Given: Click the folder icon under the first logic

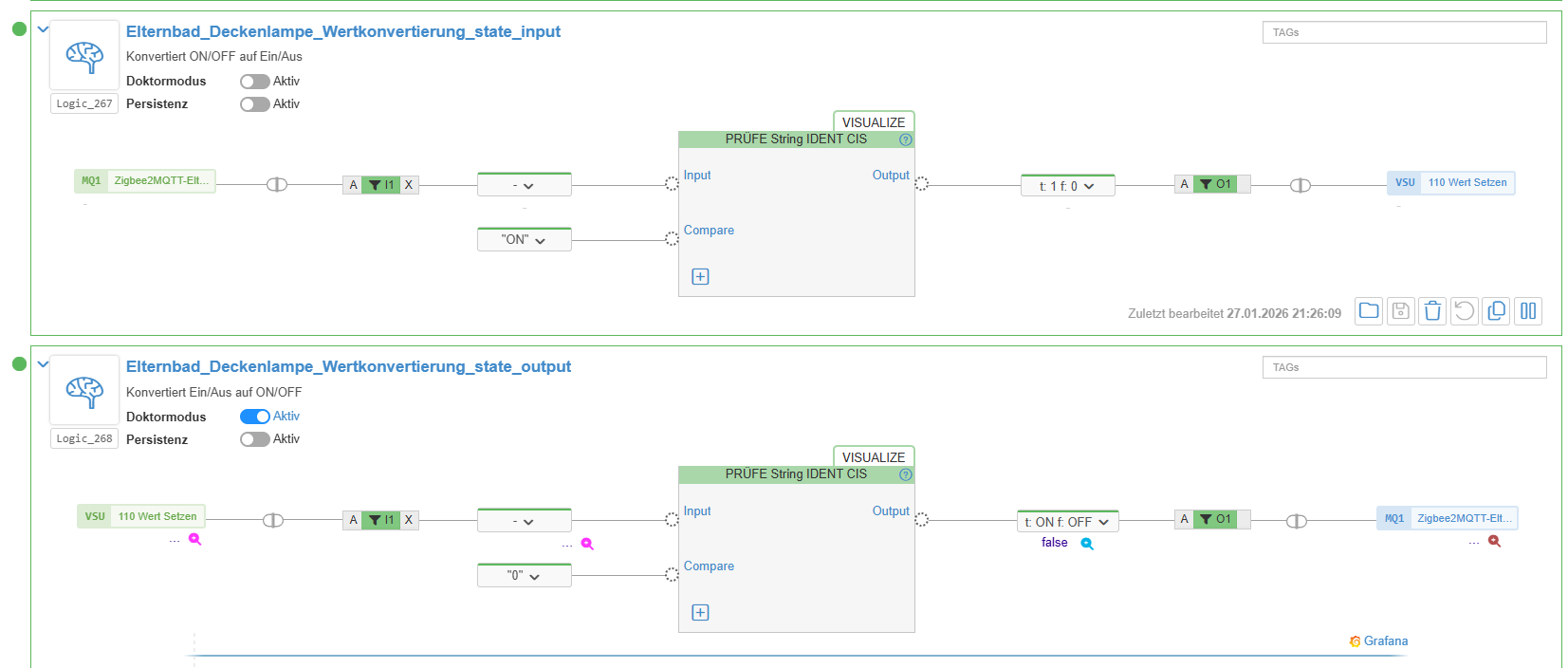Looking at the screenshot, I should click(1368, 311).
